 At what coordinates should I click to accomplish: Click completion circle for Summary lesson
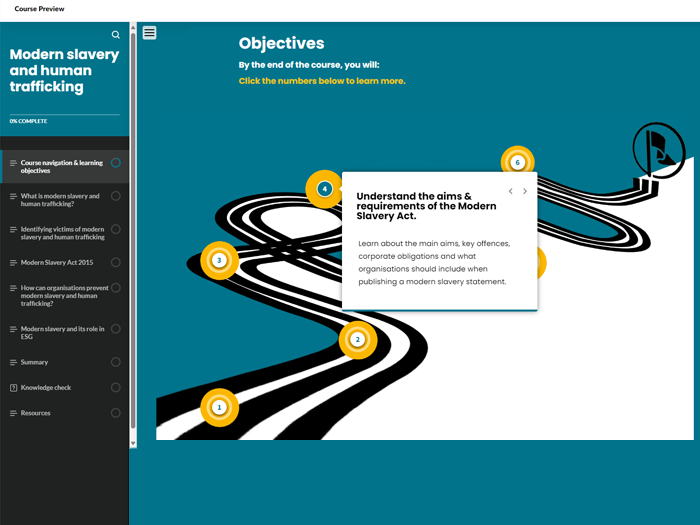click(116, 362)
